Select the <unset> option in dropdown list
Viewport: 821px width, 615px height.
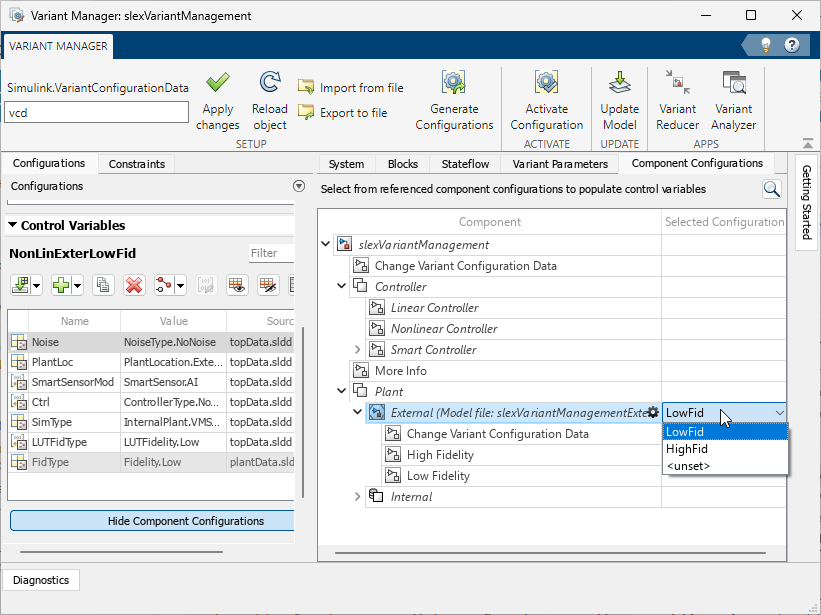pos(688,466)
